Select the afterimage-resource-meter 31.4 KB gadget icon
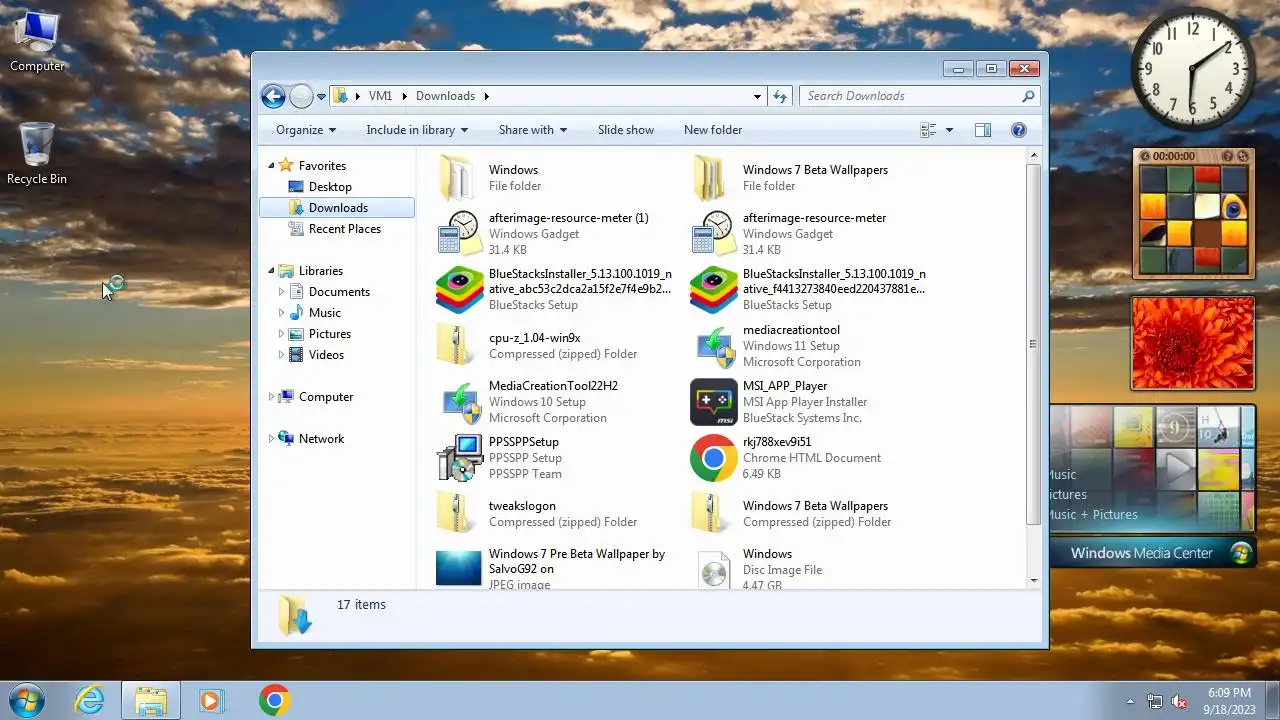The width and height of the screenshot is (1280, 720). [x=713, y=234]
